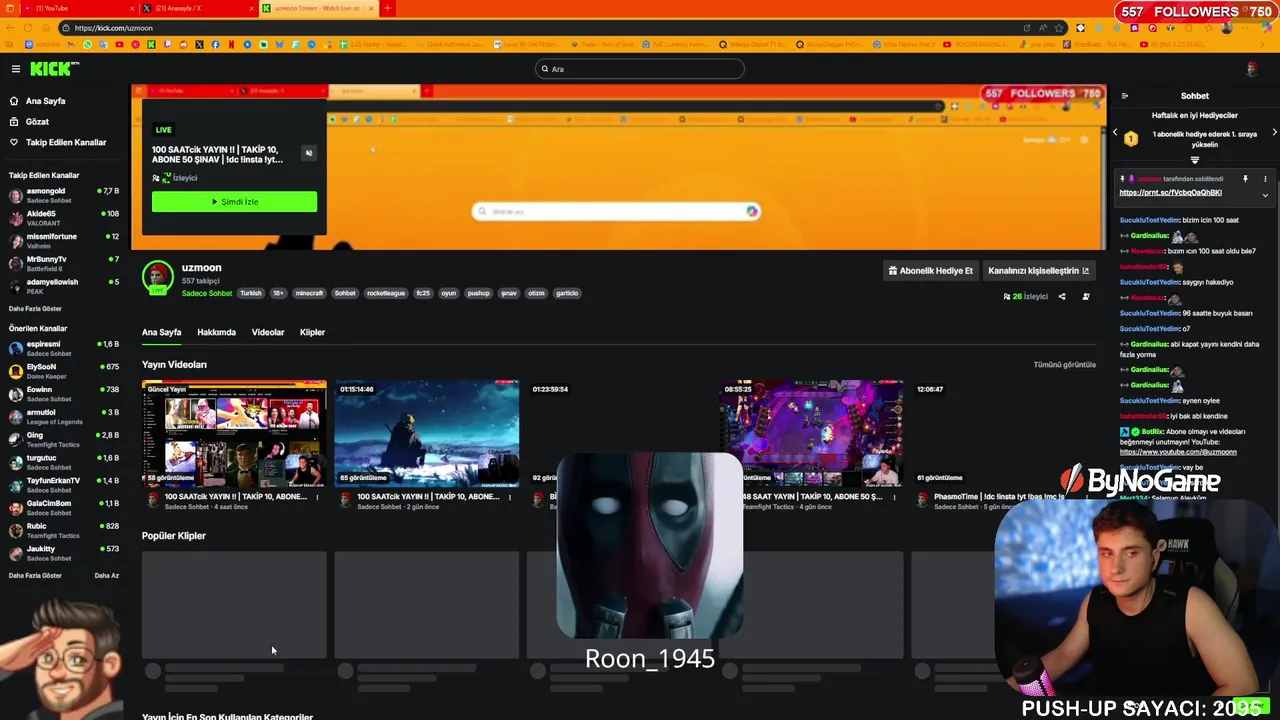1280x720 pixels.
Task: Click the Abonelik Hediye Et button
Action: (930, 271)
